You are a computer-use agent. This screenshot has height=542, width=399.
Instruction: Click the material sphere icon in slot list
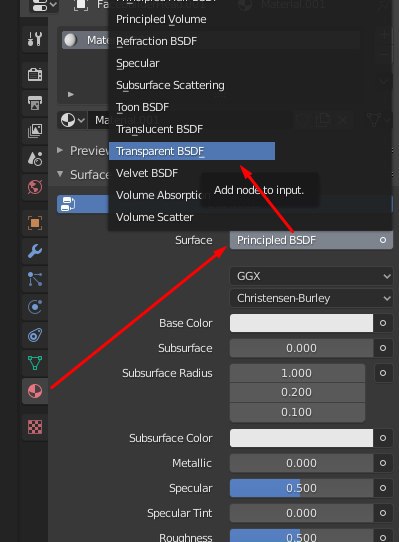pos(71,40)
